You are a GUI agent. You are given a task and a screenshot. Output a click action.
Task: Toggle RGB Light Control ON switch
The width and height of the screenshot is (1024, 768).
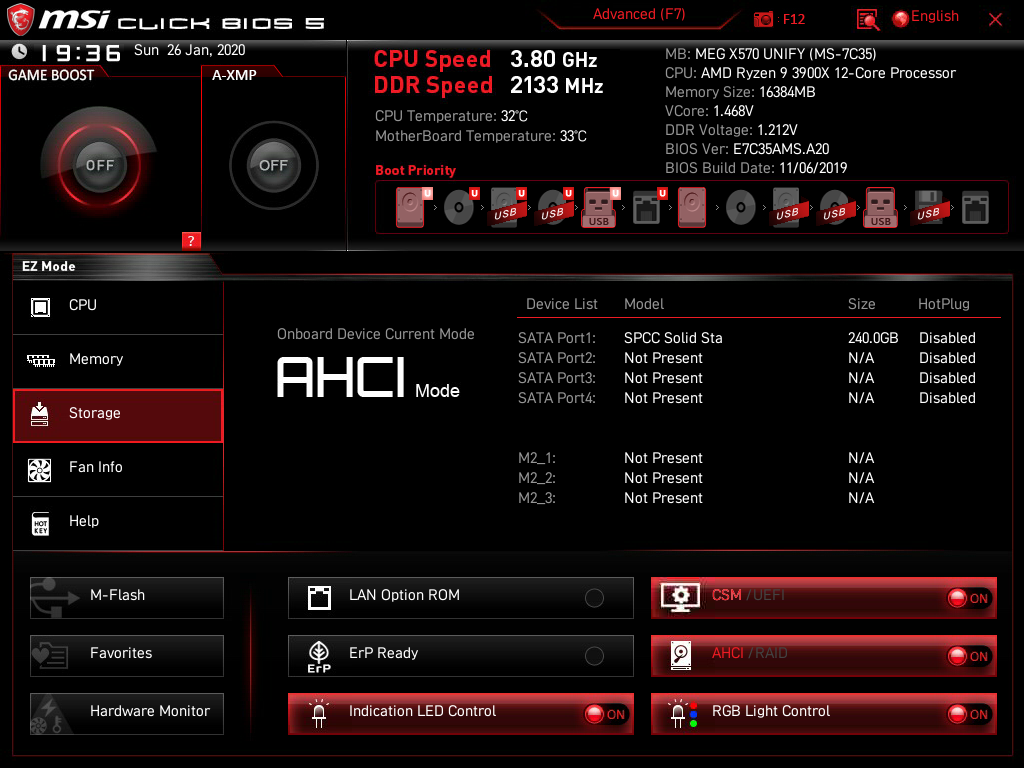tap(969, 714)
